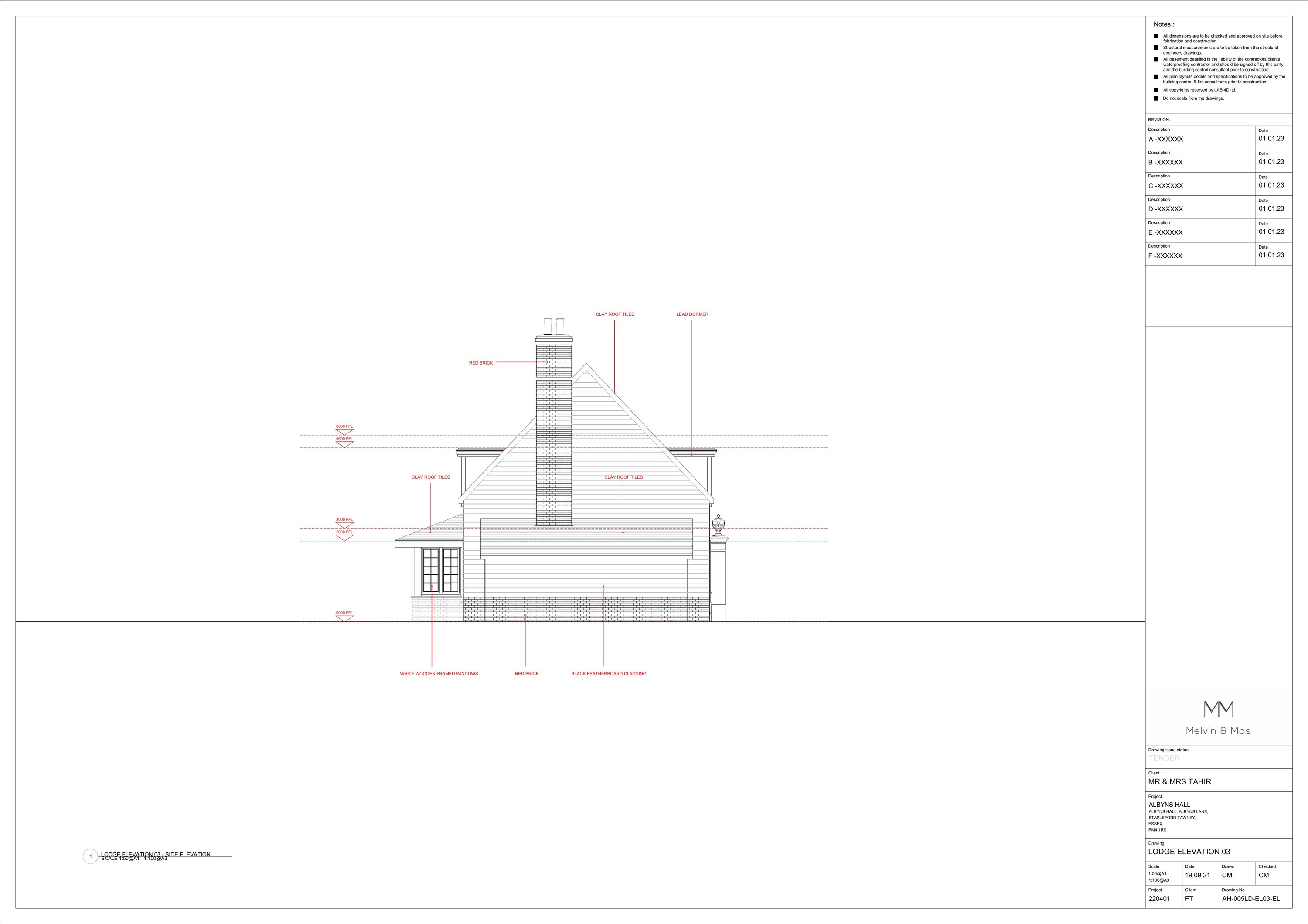Select the LEAD DORMER annotation label

(692, 314)
